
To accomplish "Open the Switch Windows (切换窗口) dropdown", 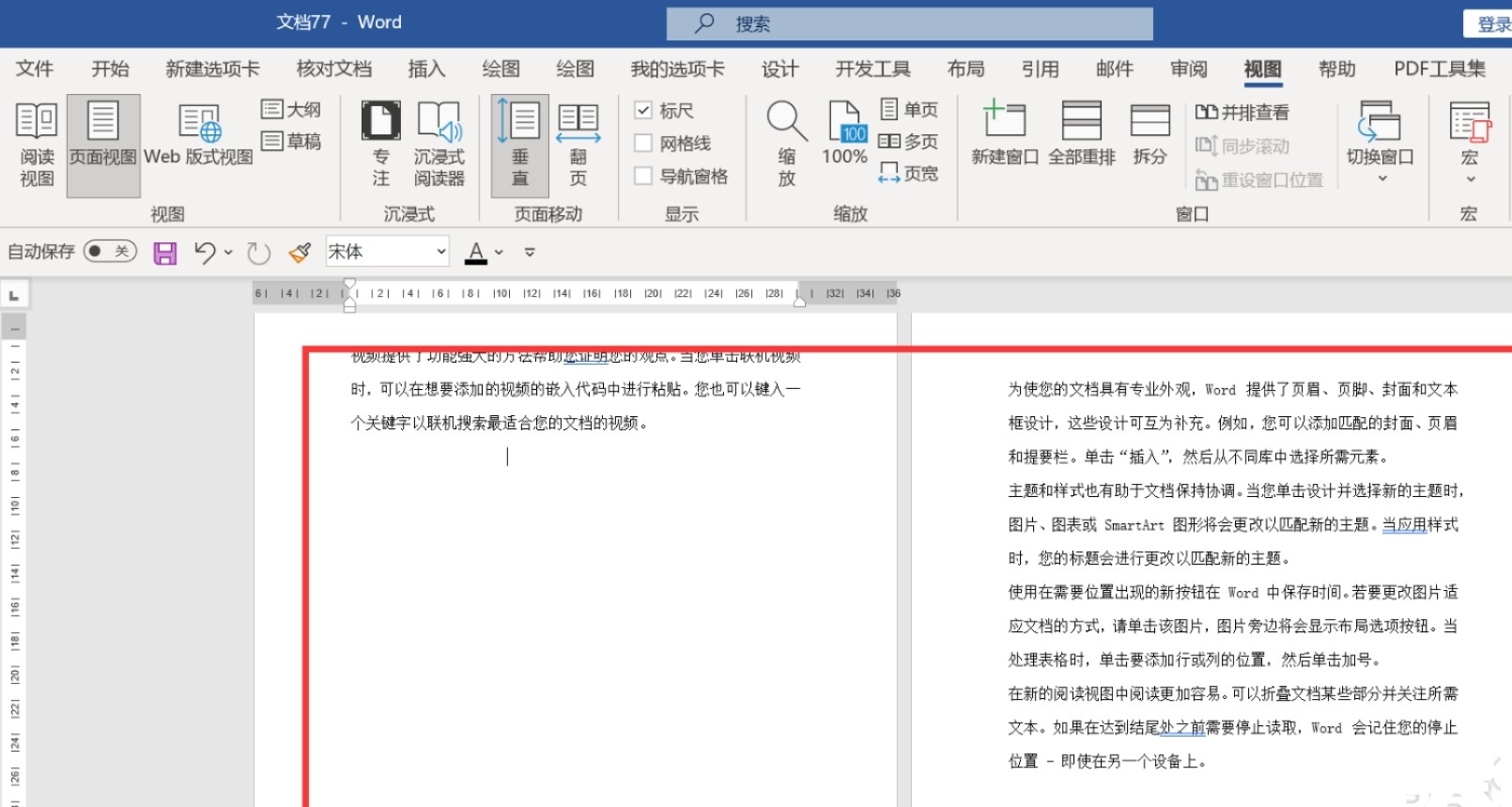I will coord(1380,143).
